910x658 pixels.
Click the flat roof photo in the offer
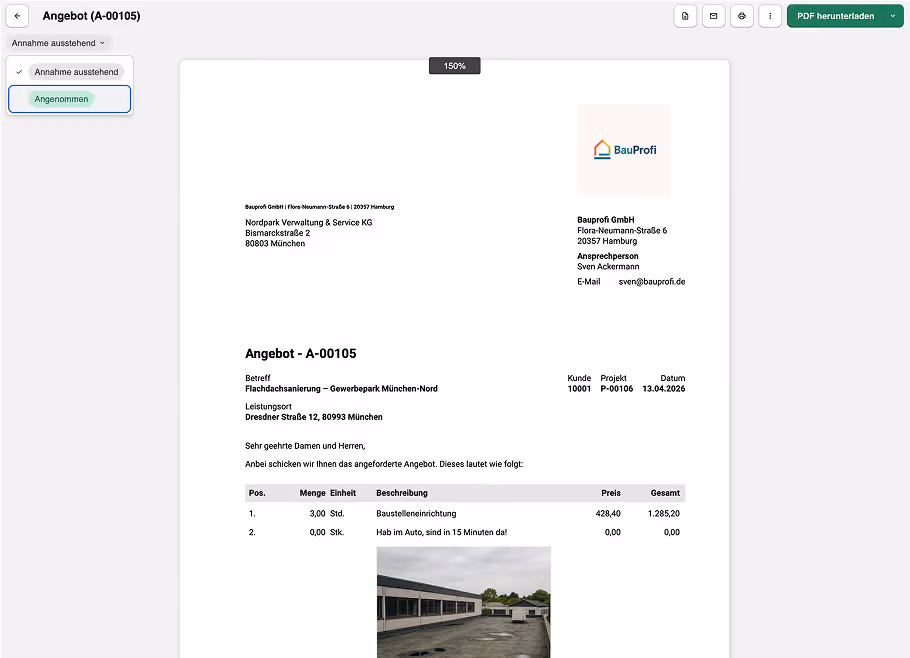[464, 602]
